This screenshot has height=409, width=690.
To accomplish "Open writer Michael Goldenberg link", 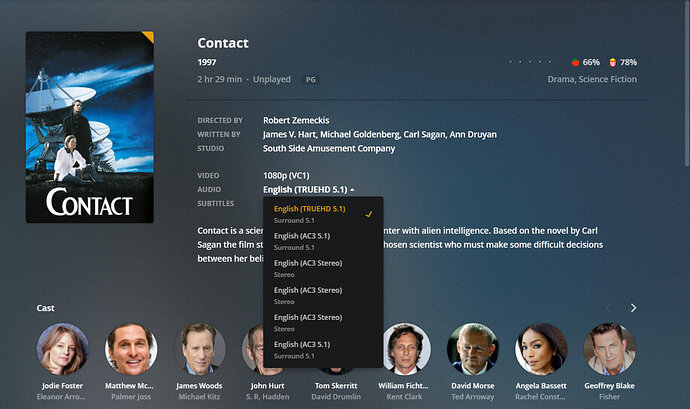I will coord(360,134).
